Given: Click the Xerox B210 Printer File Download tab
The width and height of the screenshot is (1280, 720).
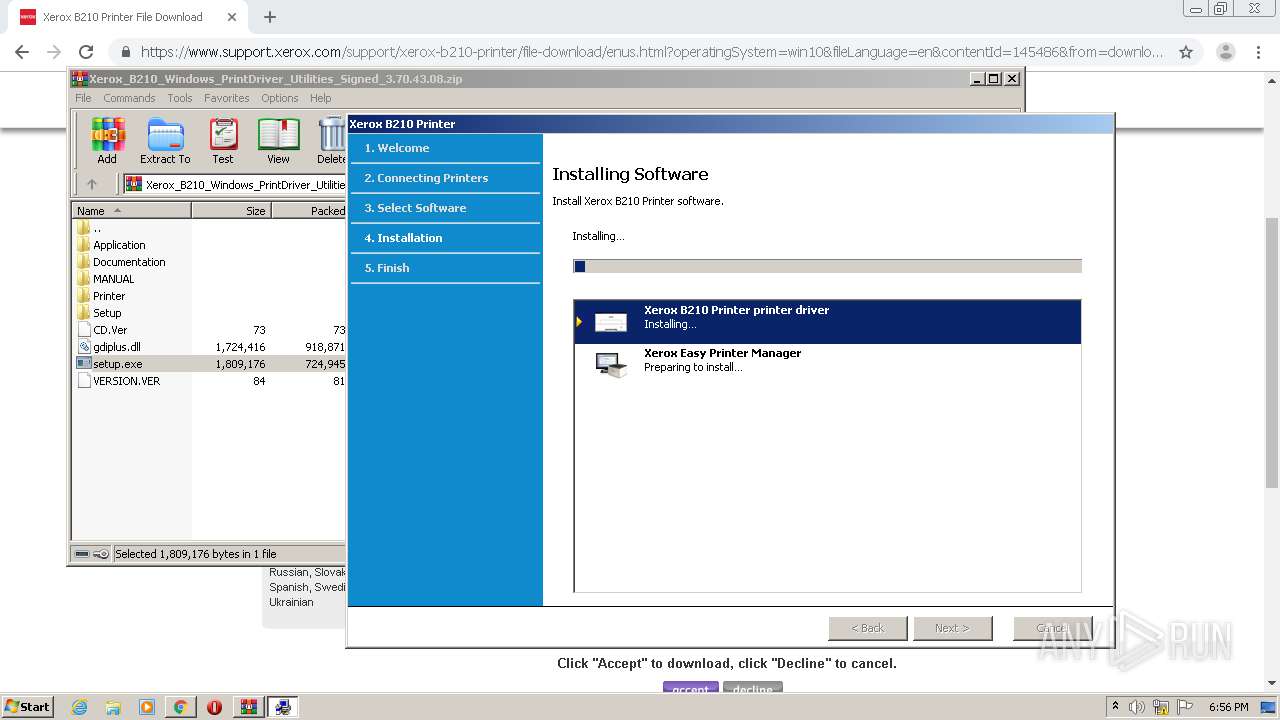Looking at the screenshot, I should click(x=123, y=17).
